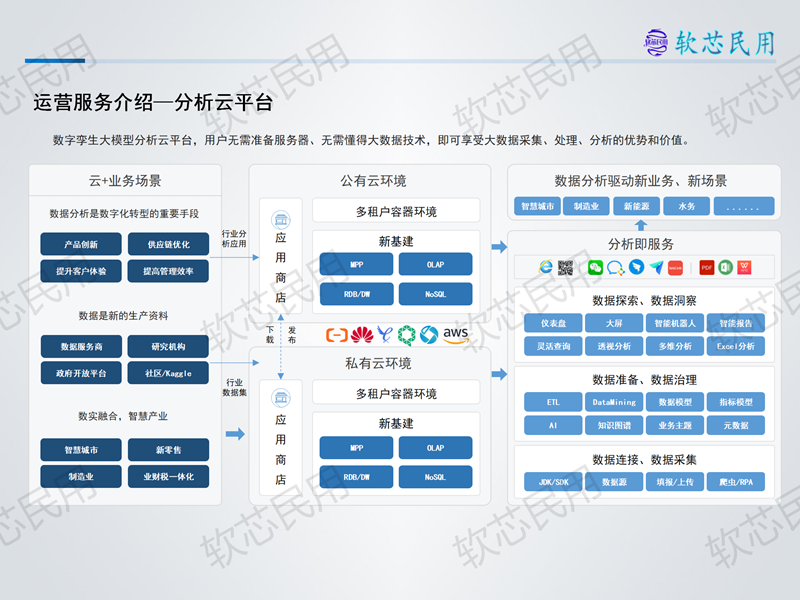Click the AI tile
Viewport: 800px width, 600px height.
pos(553,425)
